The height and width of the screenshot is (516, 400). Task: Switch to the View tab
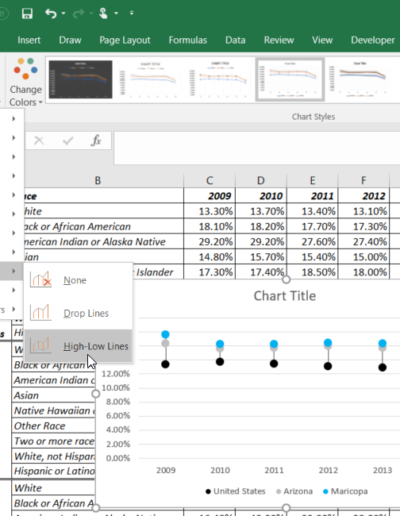(x=322, y=40)
